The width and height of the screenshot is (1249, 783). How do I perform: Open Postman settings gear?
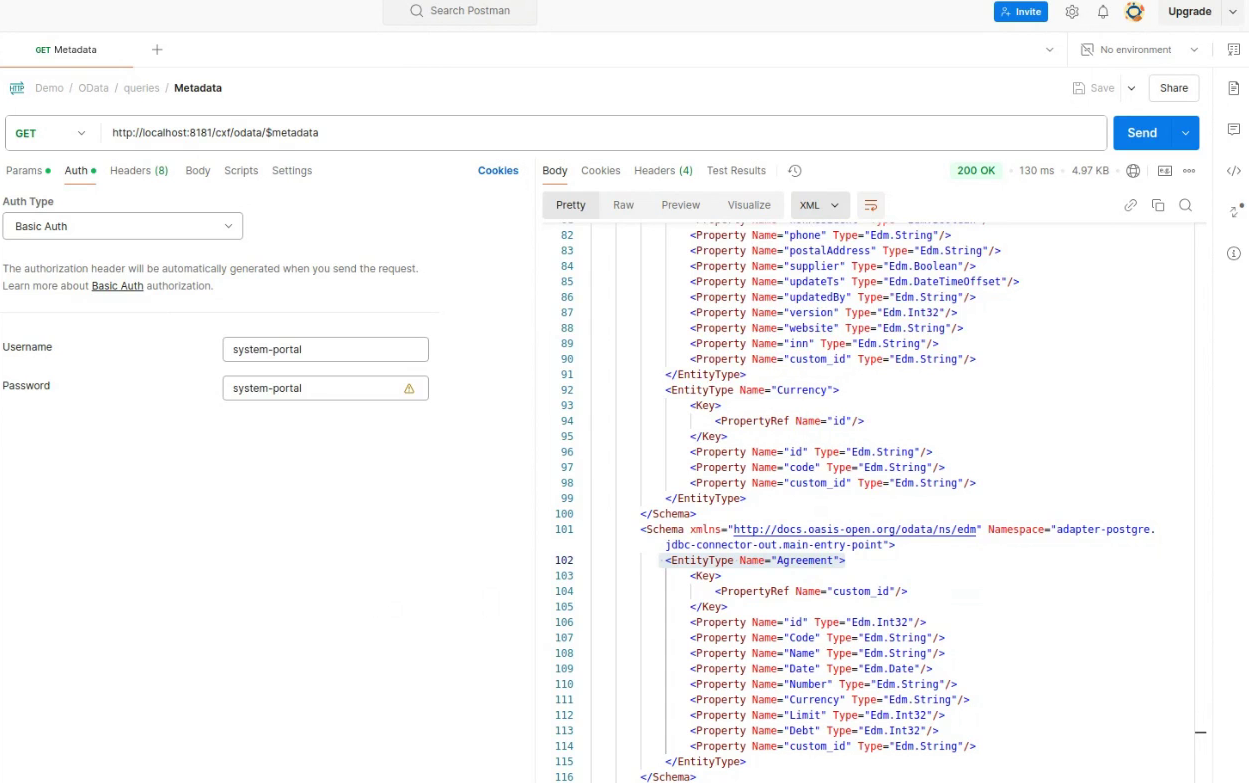1072,12
